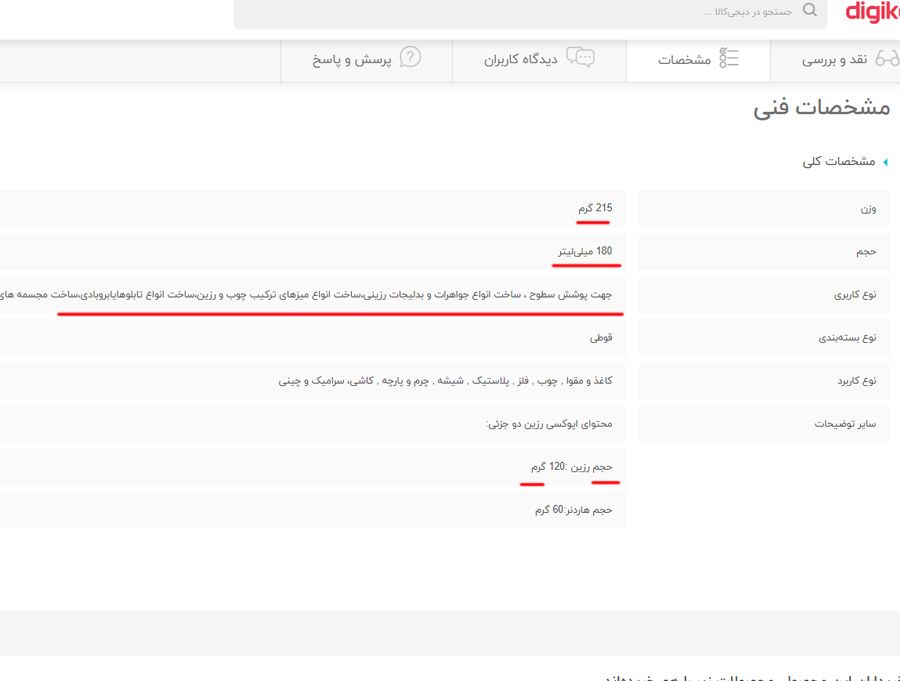Select the کاغذ و مقوا materials value
The image size is (900, 681).
tap(445, 381)
